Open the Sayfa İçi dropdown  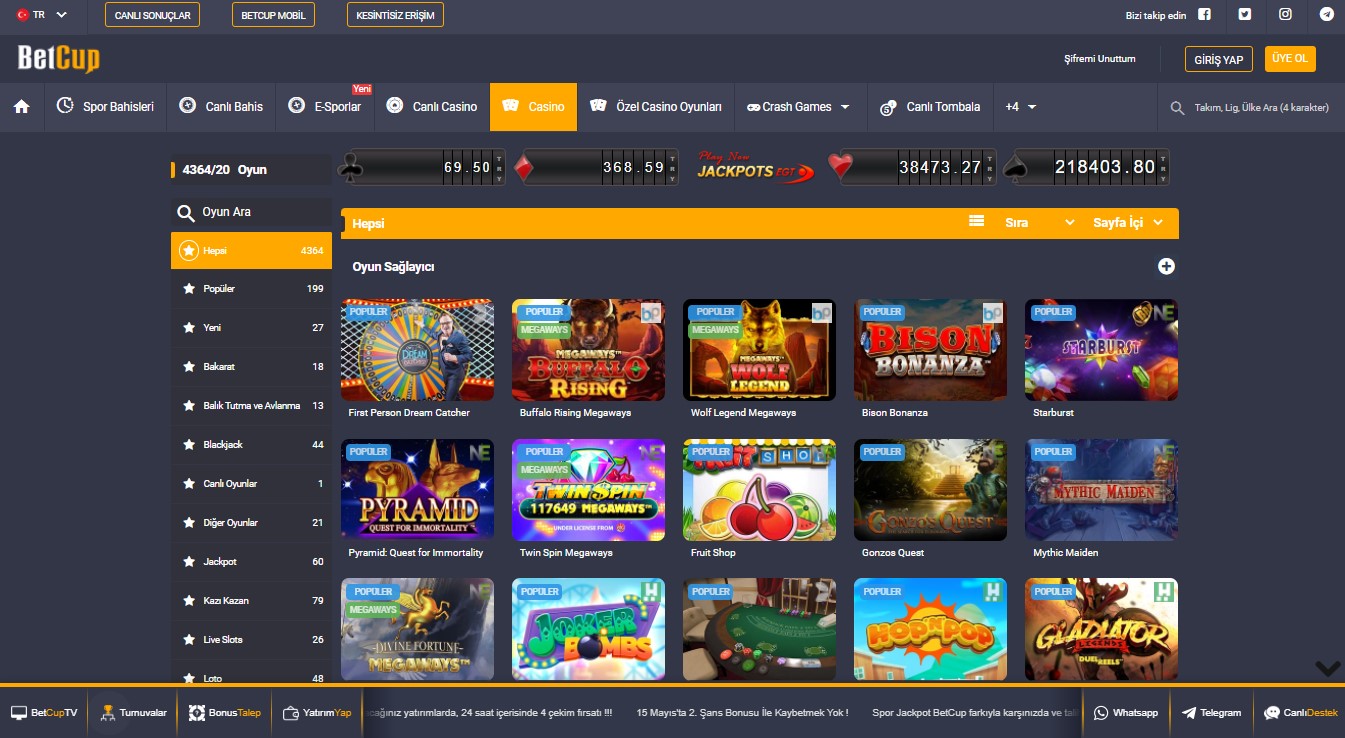click(1128, 222)
